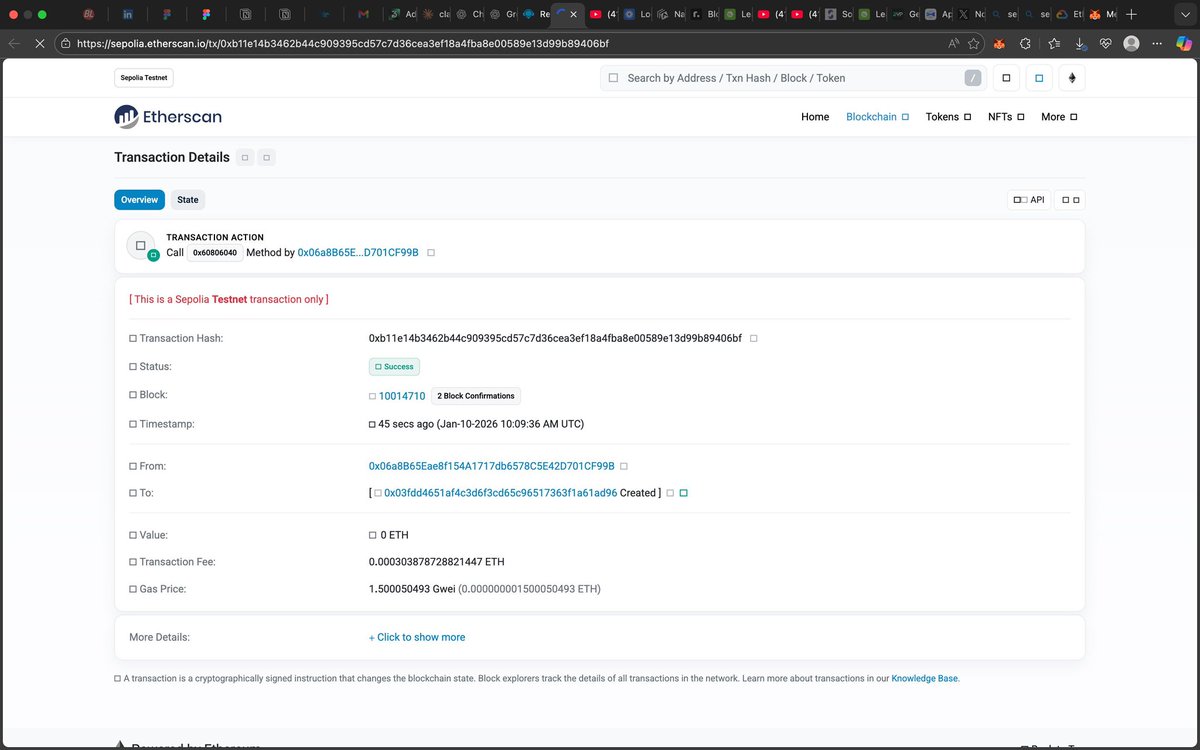Click browser profile avatar
1200x750 pixels.
tap(1131, 44)
